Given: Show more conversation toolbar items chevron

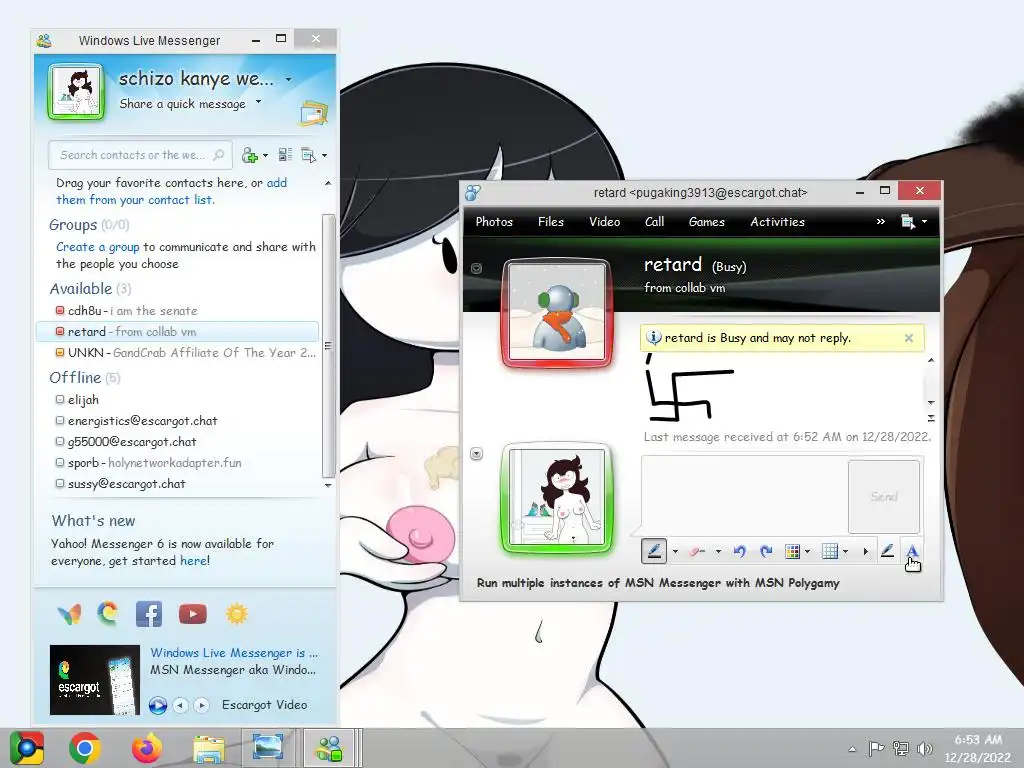Looking at the screenshot, I should [x=880, y=221].
